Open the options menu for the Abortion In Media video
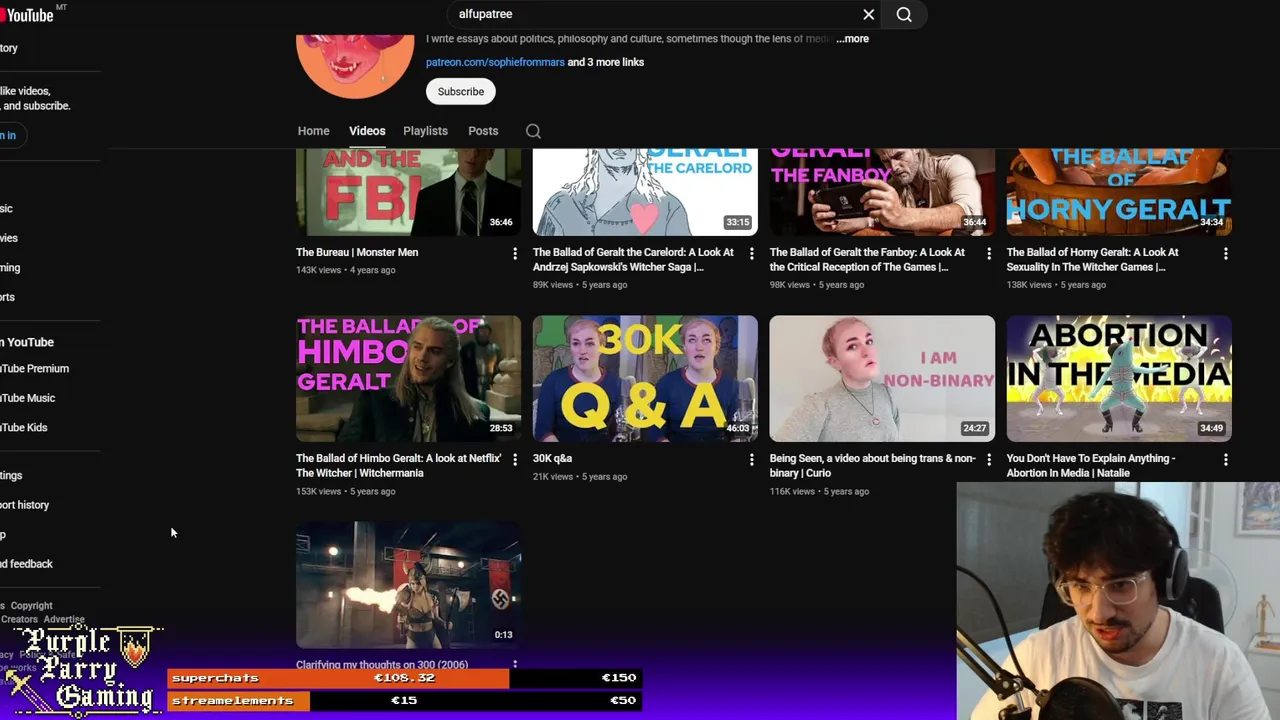This screenshot has height=720, width=1280. tap(1226, 460)
